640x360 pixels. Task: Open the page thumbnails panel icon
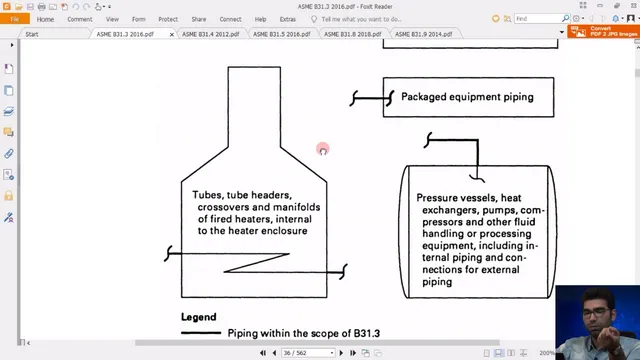point(9,90)
